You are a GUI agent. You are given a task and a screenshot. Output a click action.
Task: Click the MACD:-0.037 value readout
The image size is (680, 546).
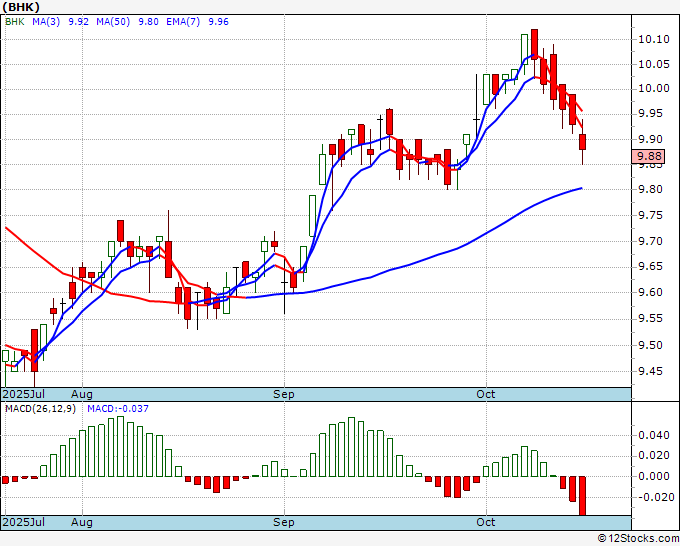click(118, 409)
